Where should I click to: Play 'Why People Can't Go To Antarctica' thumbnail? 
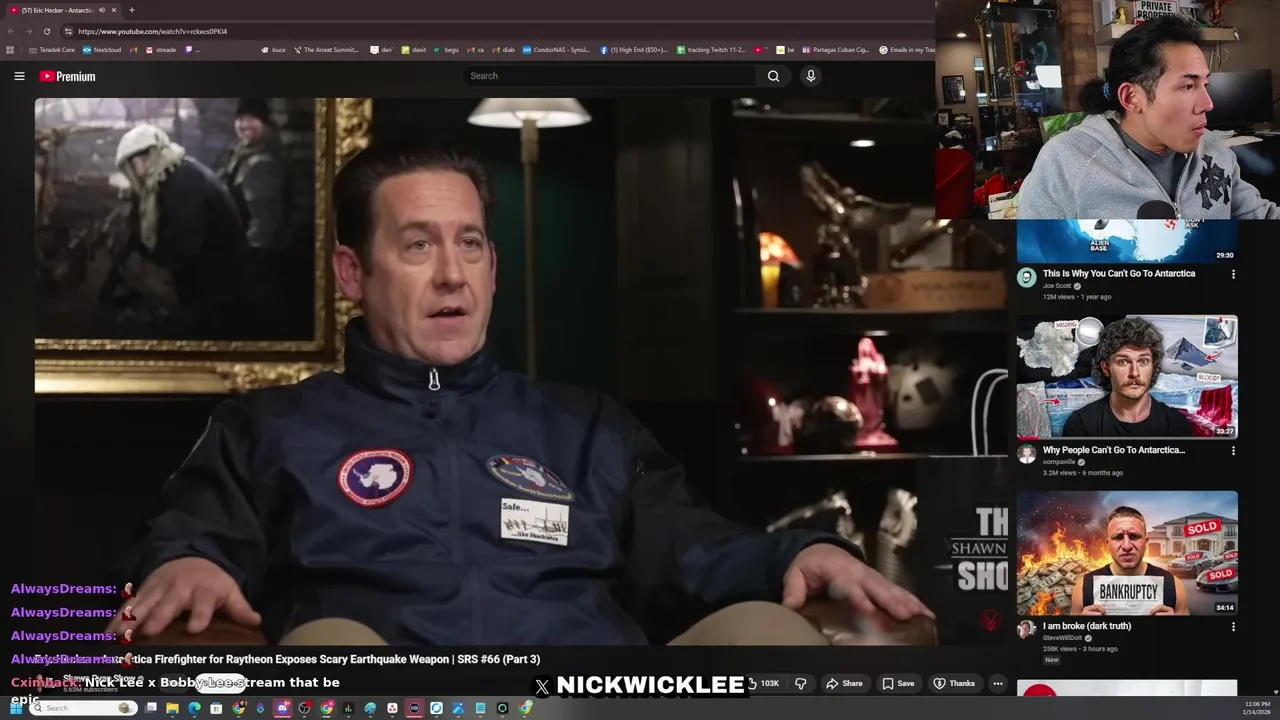[1127, 377]
